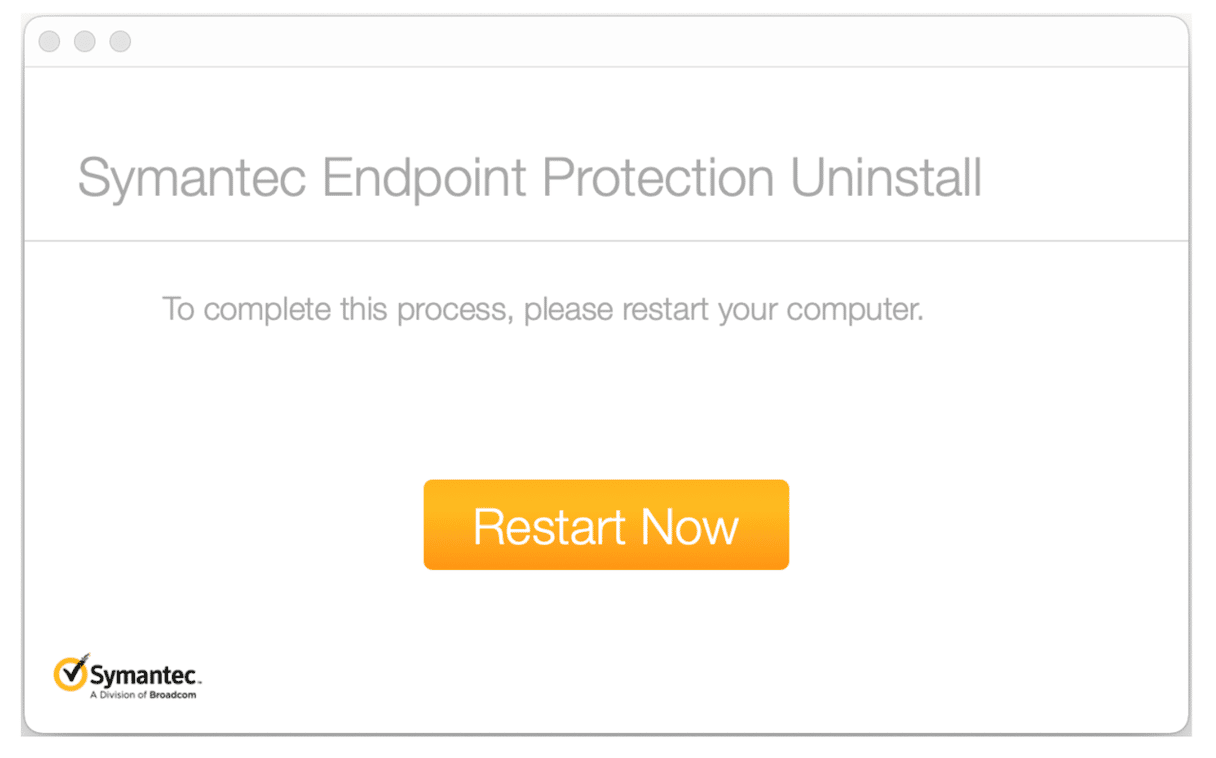
Task: Click the word 'Uninstall' in the heading
Action: [885, 178]
